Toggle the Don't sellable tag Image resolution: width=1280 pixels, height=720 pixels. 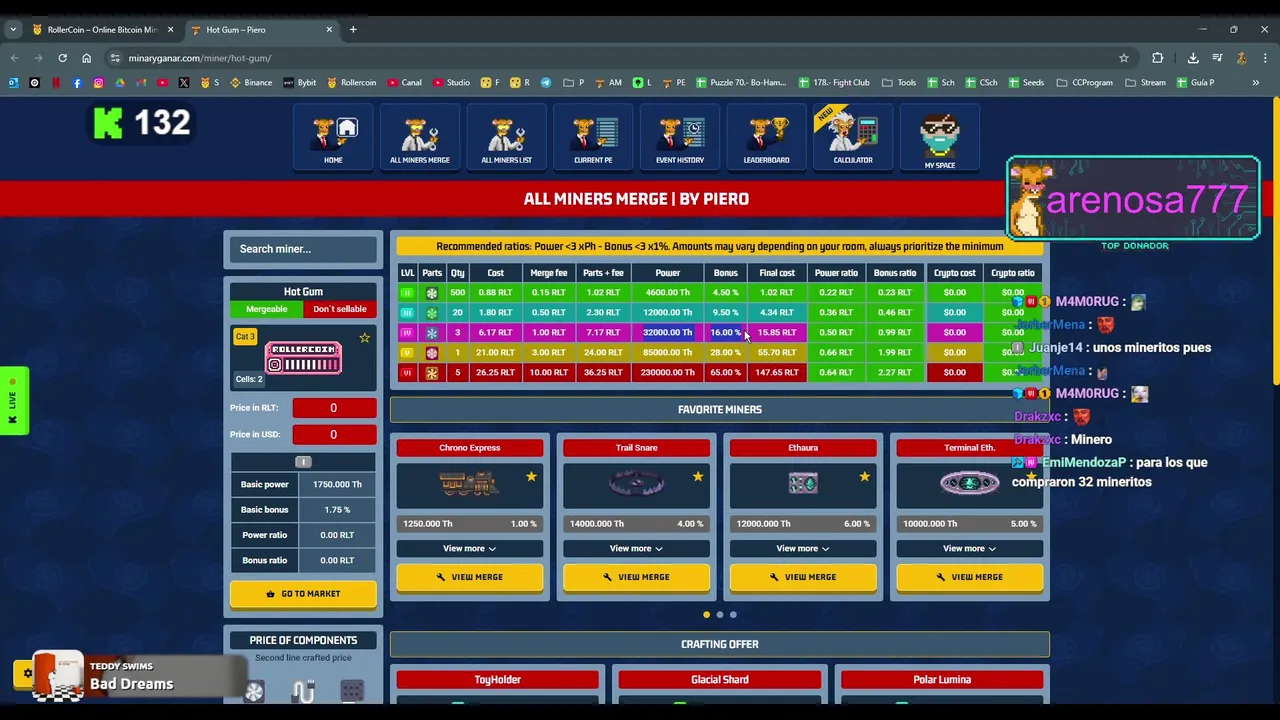coord(340,309)
